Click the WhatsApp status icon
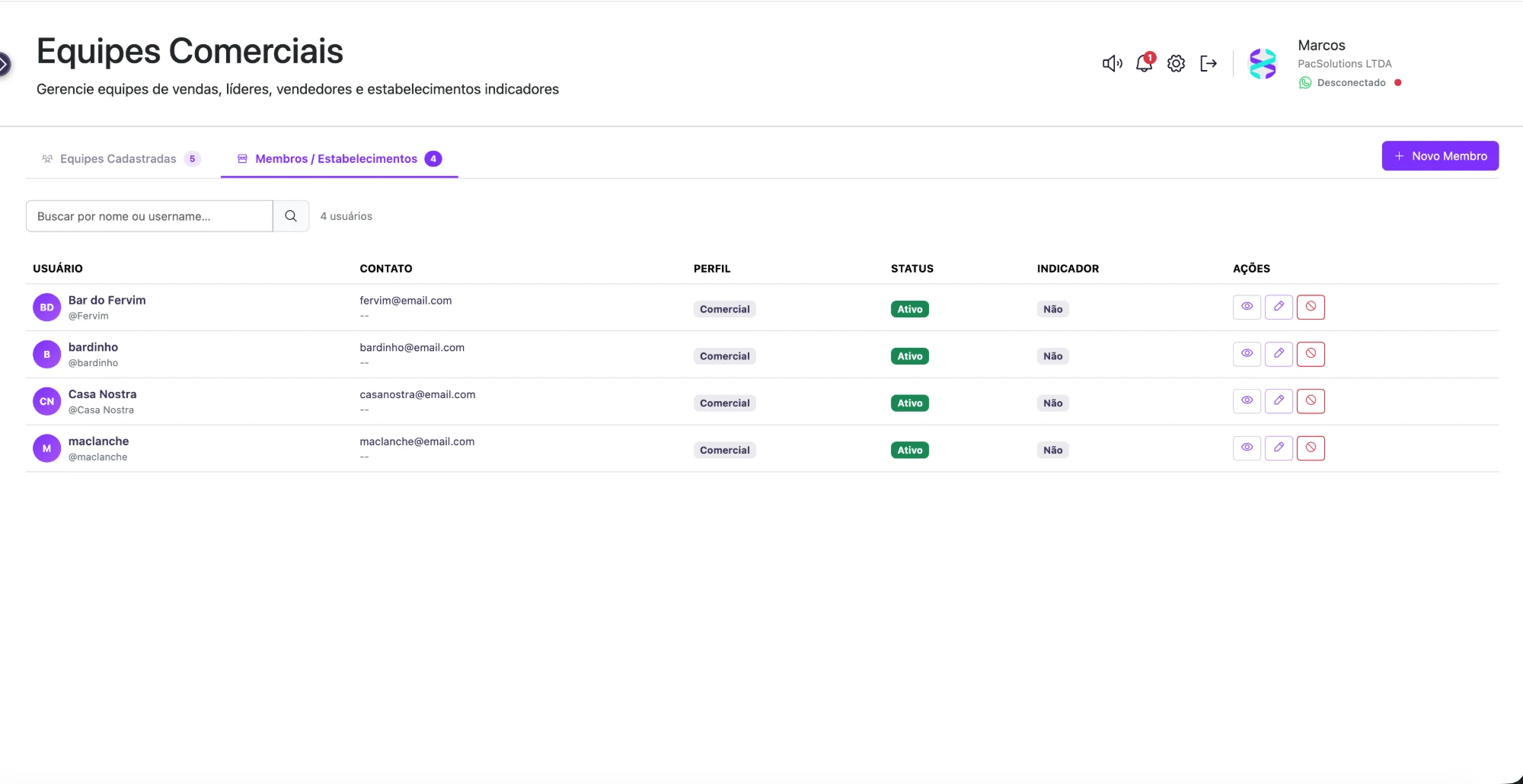The height and width of the screenshot is (784, 1523). [1305, 83]
